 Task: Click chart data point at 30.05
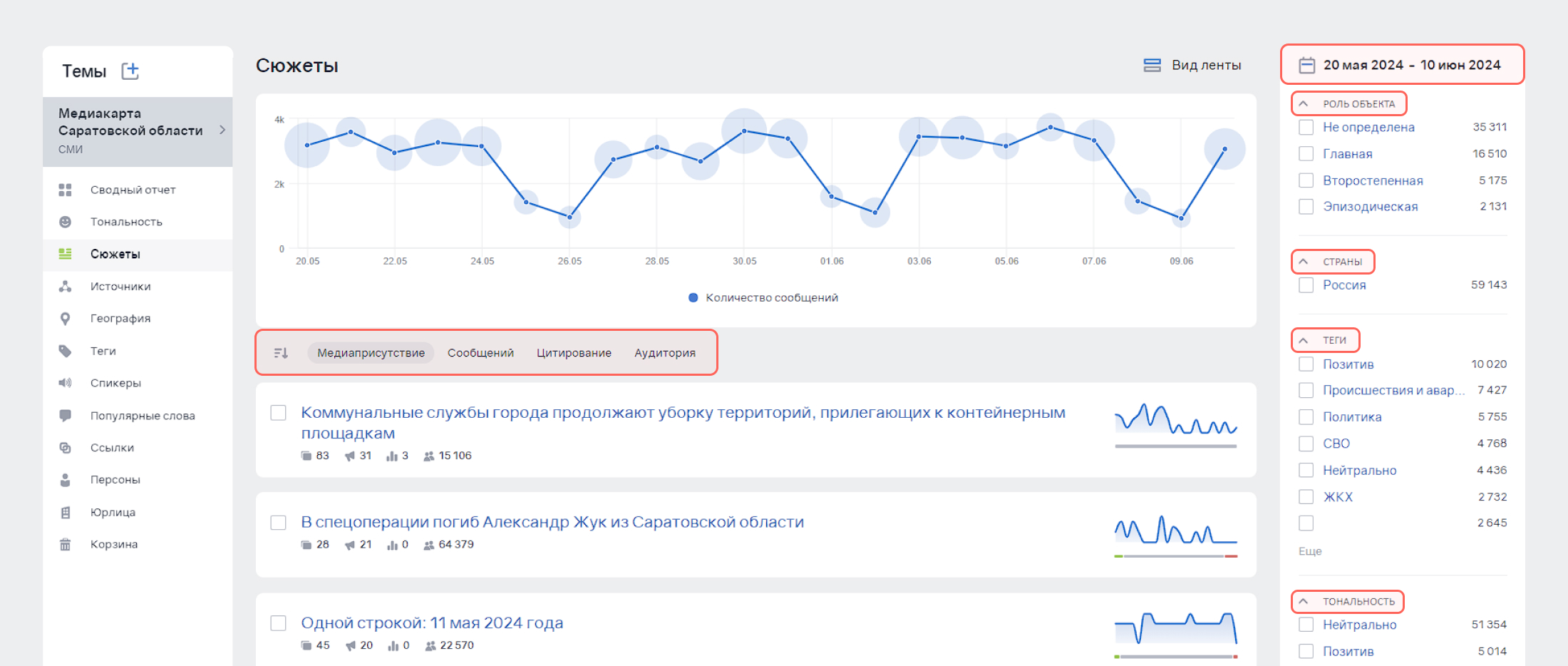(744, 131)
